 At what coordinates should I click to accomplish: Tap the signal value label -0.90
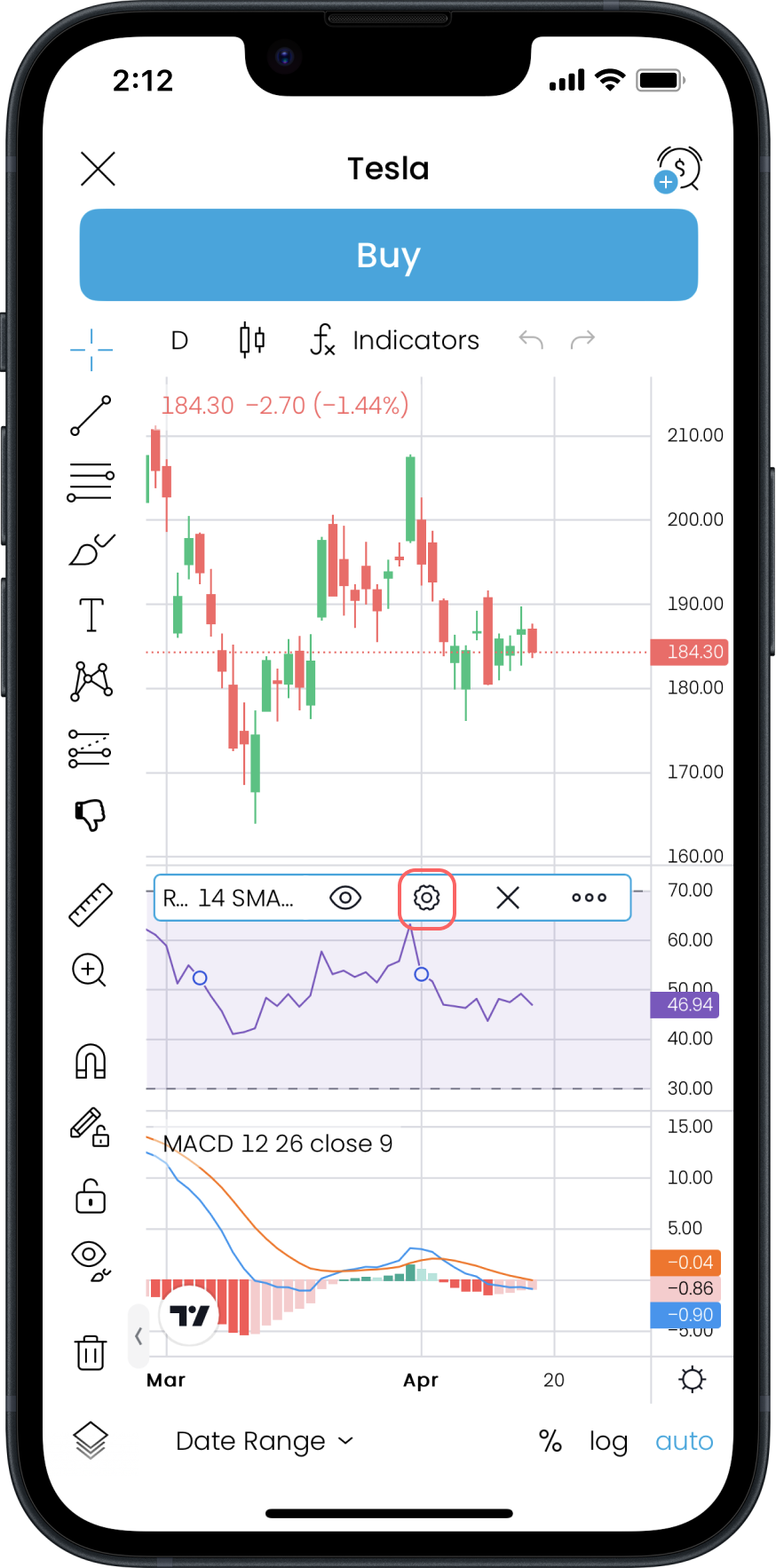685,1315
